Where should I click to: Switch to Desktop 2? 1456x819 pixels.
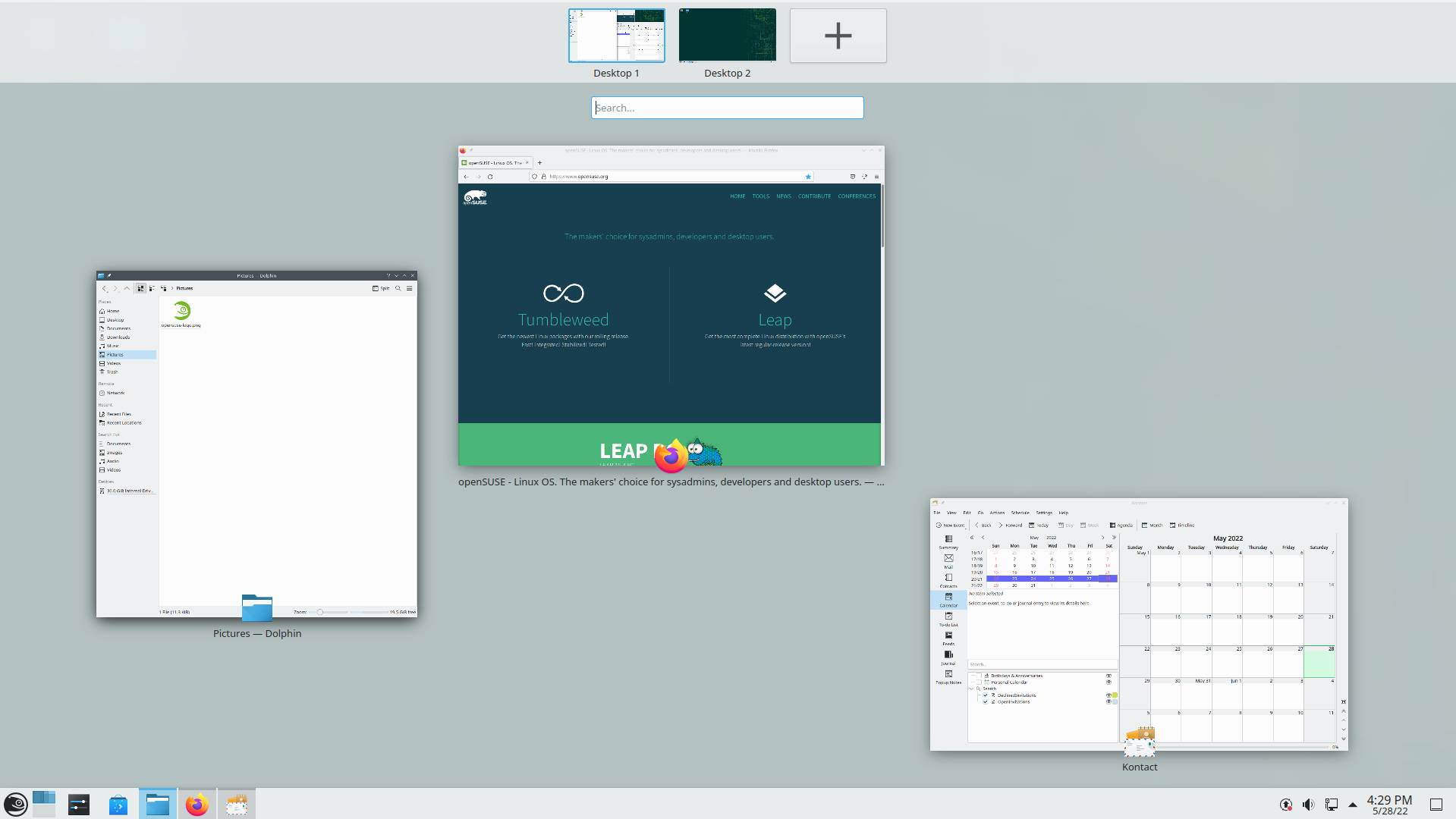pos(727,36)
